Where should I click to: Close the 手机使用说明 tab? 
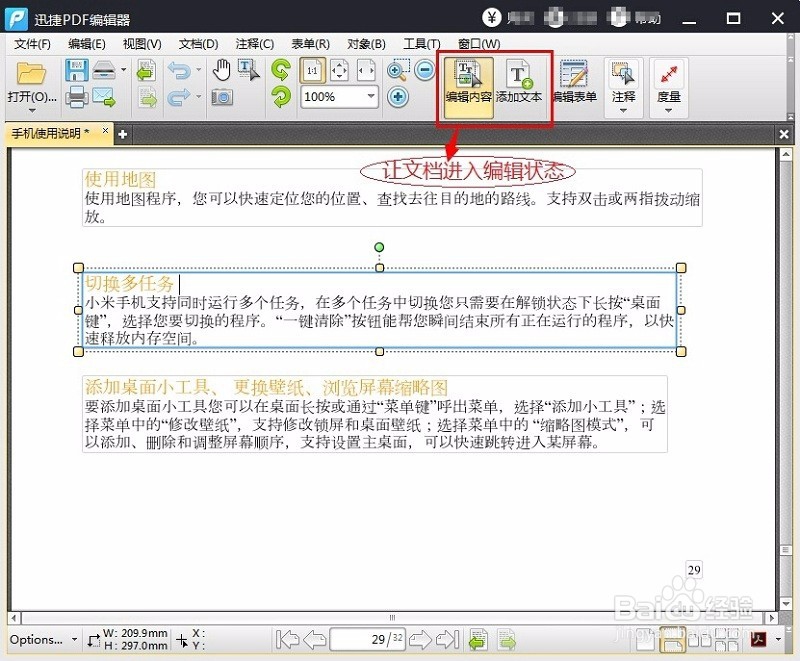(x=105, y=131)
